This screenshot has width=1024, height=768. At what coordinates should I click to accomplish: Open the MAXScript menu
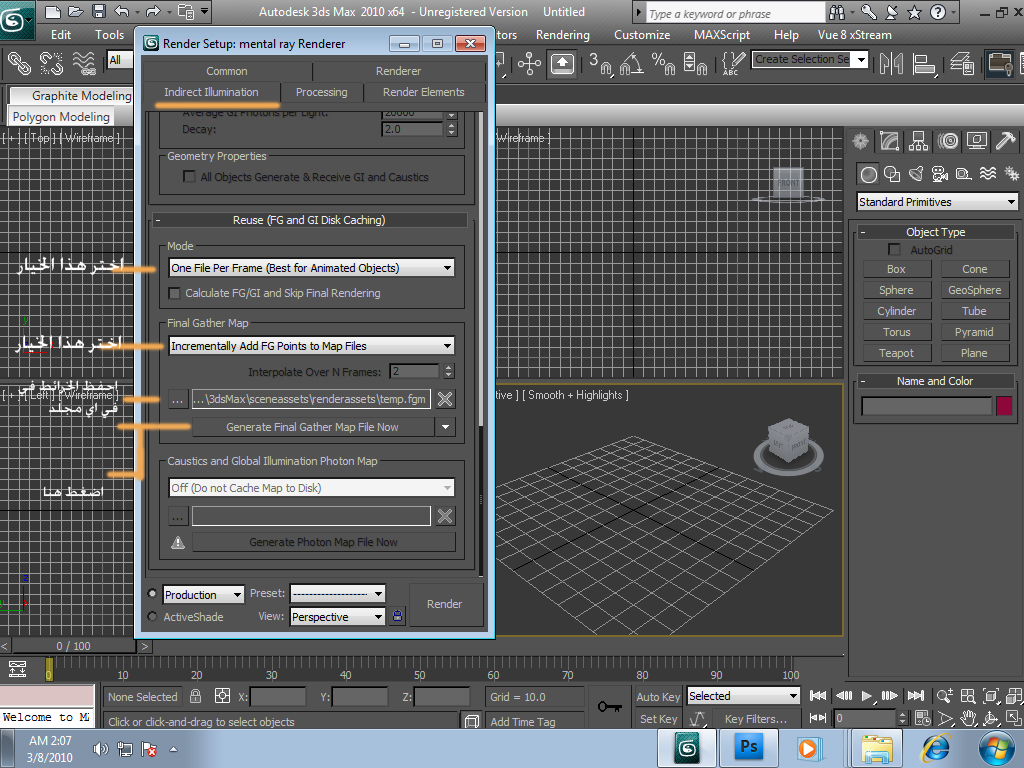pyautogui.click(x=722, y=35)
